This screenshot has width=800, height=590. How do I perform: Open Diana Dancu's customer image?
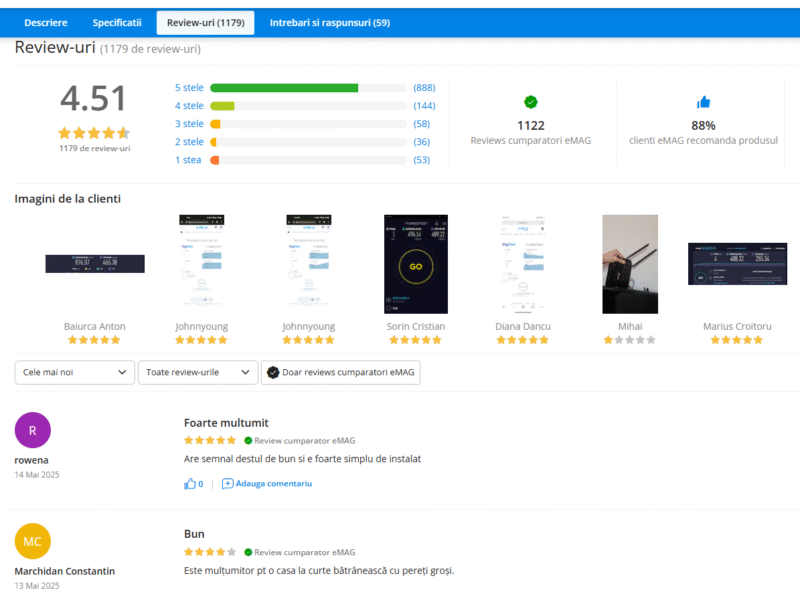pos(523,264)
